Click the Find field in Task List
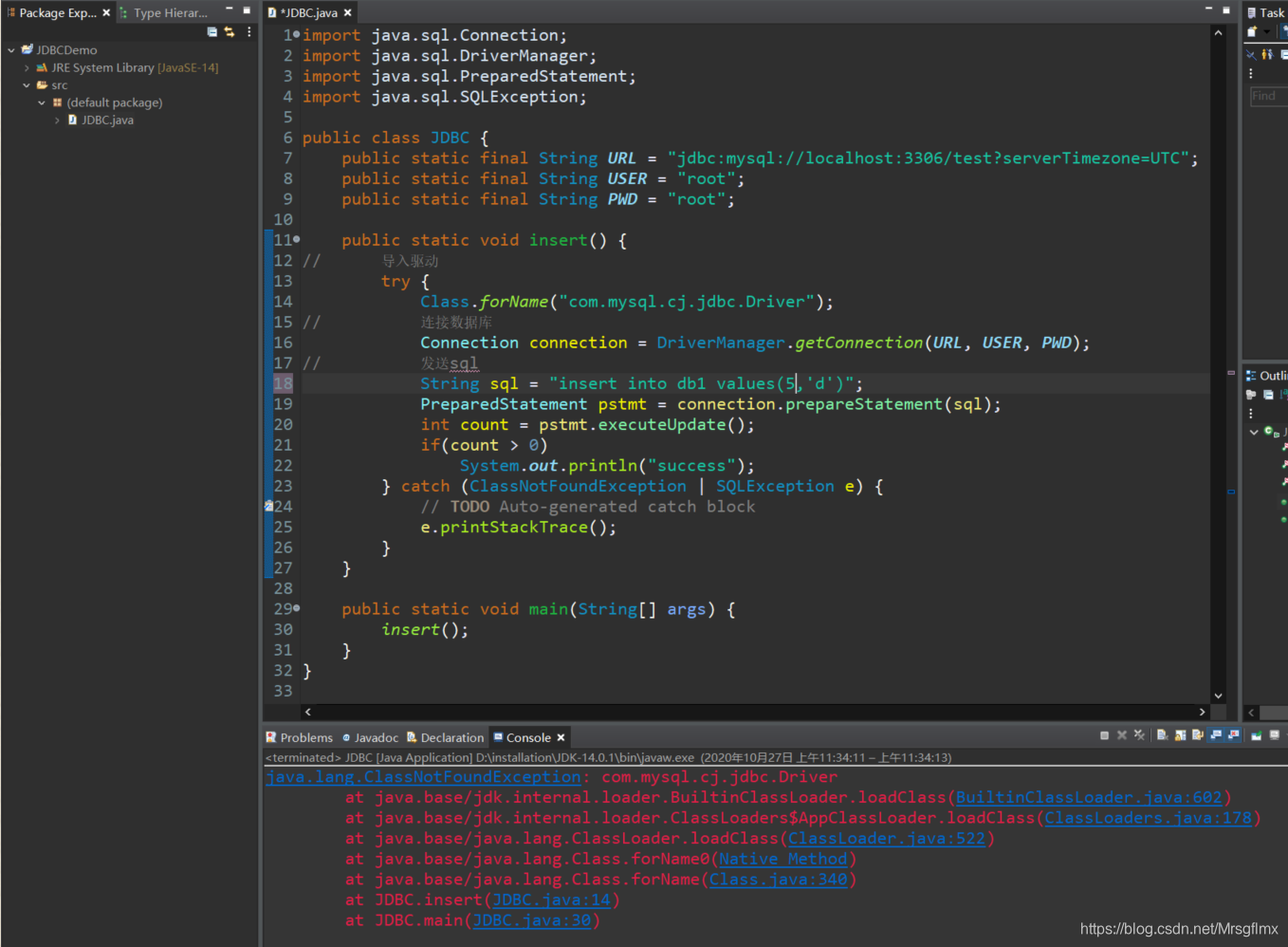This screenshot has height=947, width=1288. (1268, 96)
